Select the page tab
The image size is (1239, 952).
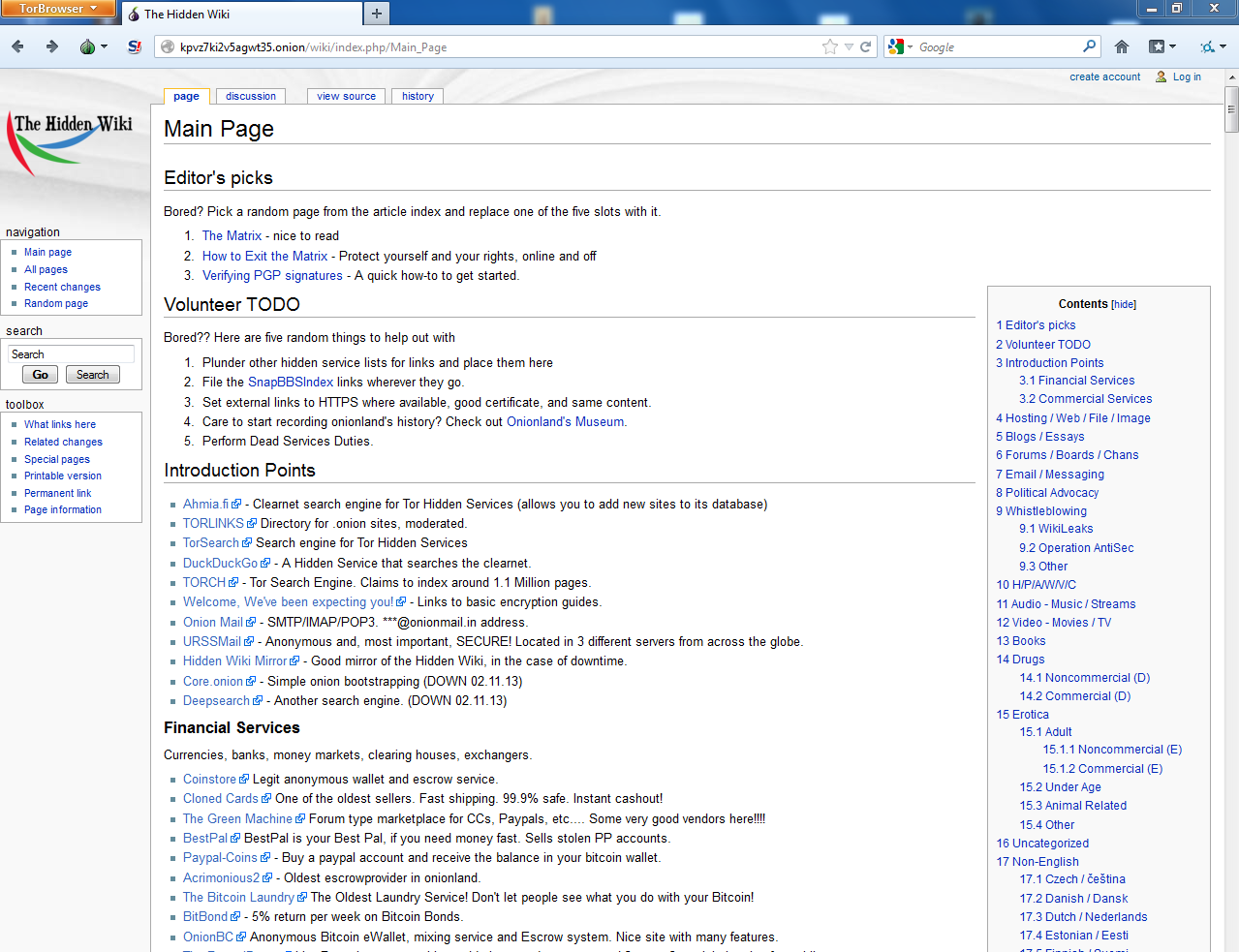click(186, 96)
